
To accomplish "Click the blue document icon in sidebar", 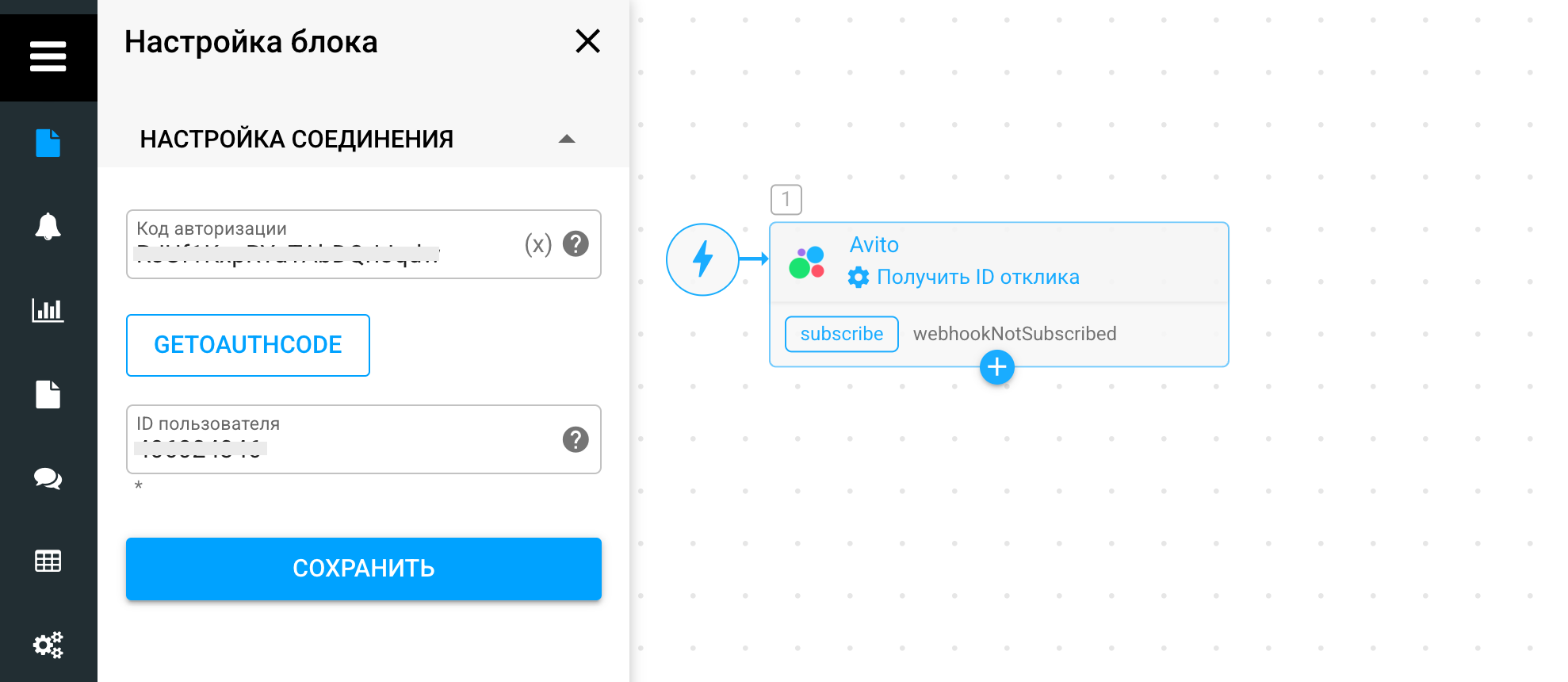I will click(48, 143).
